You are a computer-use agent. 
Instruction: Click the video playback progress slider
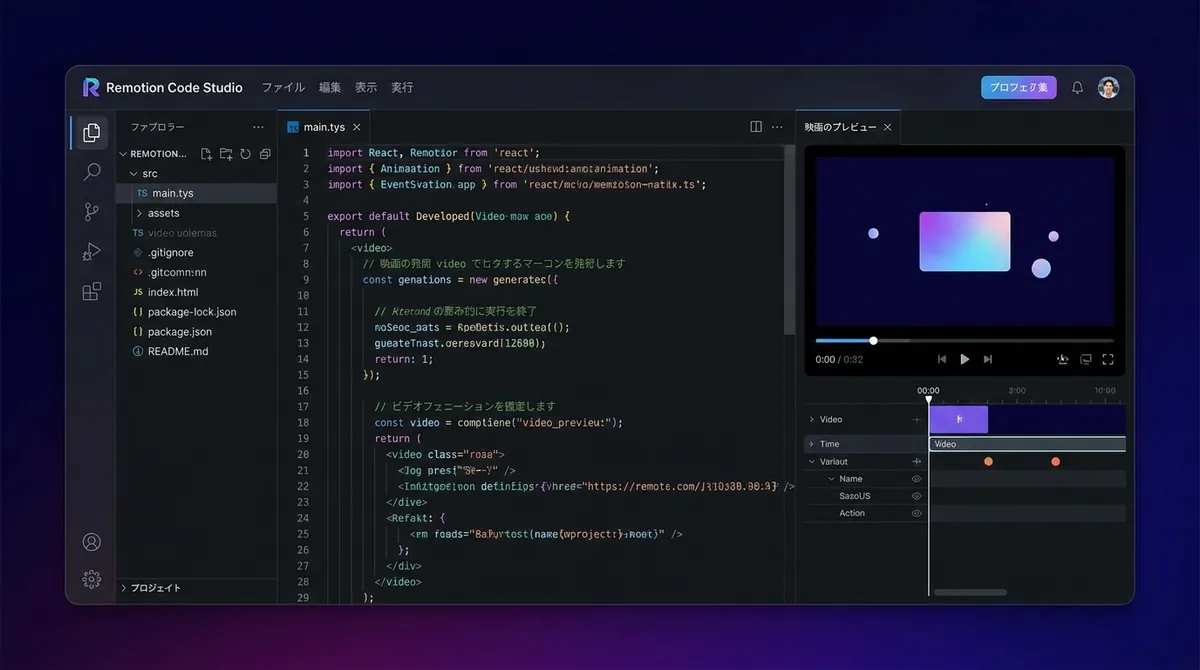[x=873, y=340]
